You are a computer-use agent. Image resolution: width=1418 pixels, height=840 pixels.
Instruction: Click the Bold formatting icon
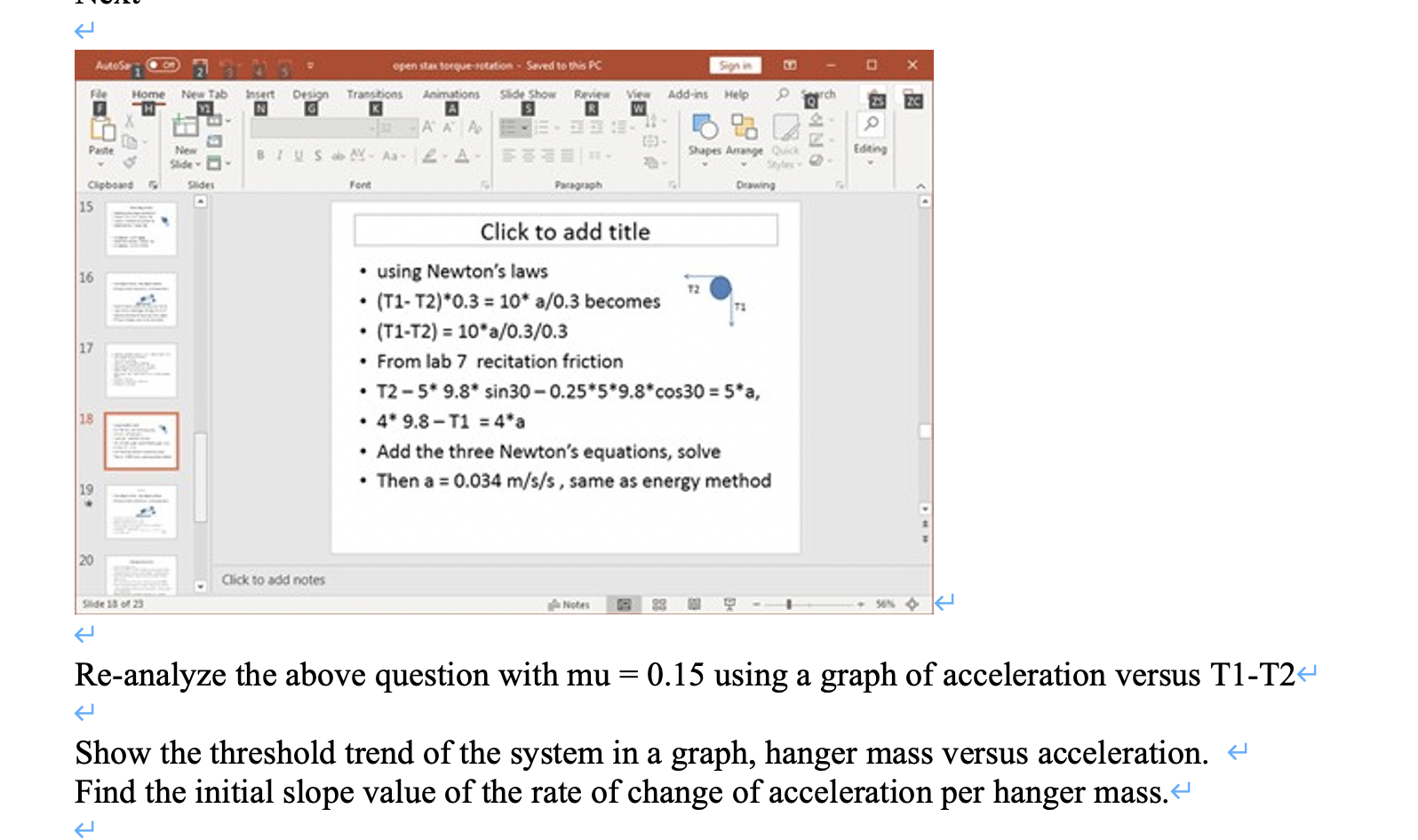click(x=260, y=155)
